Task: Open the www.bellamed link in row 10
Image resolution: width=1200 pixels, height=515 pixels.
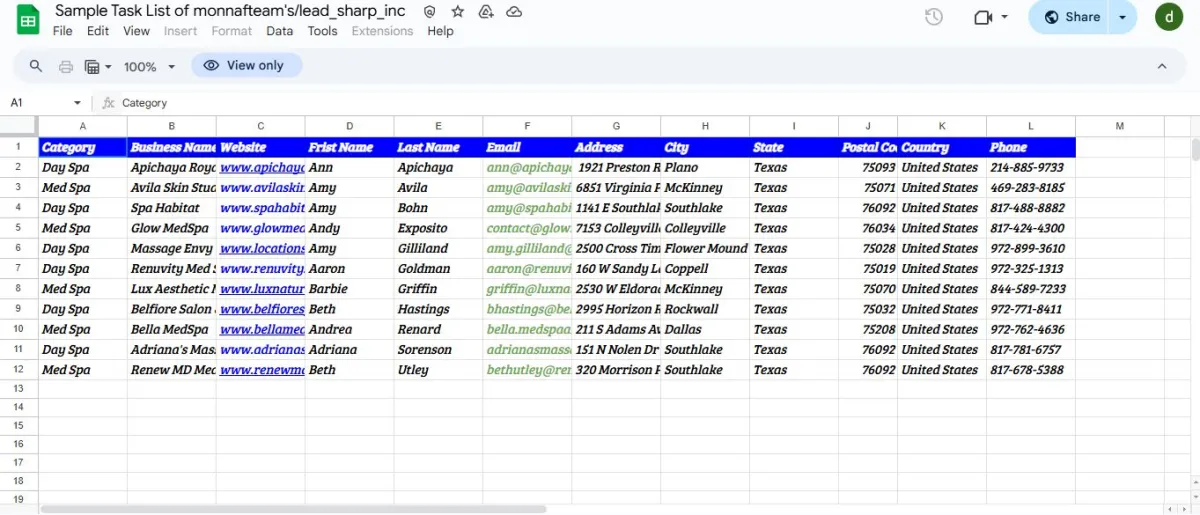Action: (x=262, y=330)
